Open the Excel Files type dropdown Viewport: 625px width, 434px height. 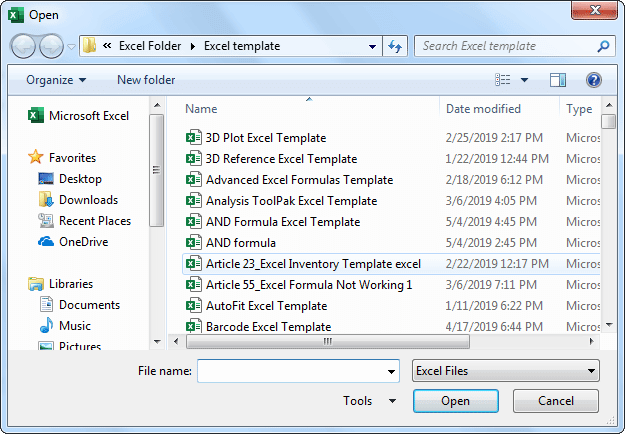(506, 371)
